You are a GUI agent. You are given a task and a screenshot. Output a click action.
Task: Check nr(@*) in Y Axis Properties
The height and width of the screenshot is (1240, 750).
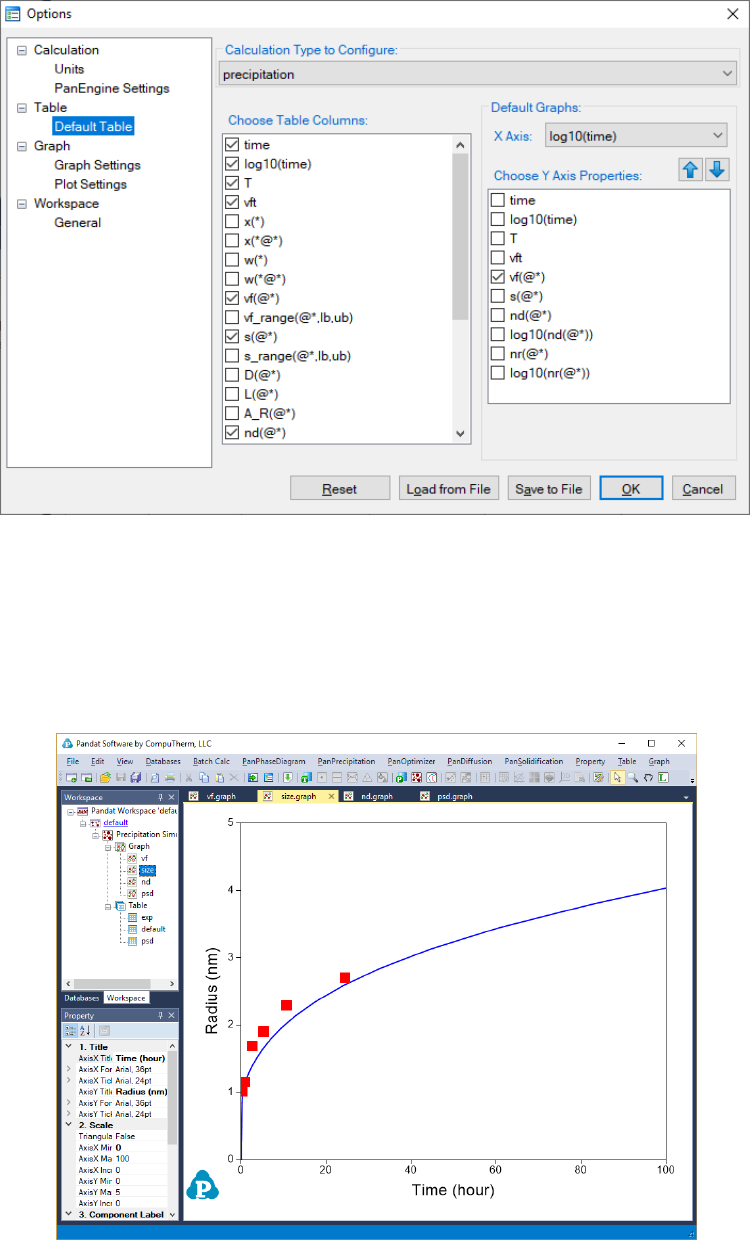[497, 353]
